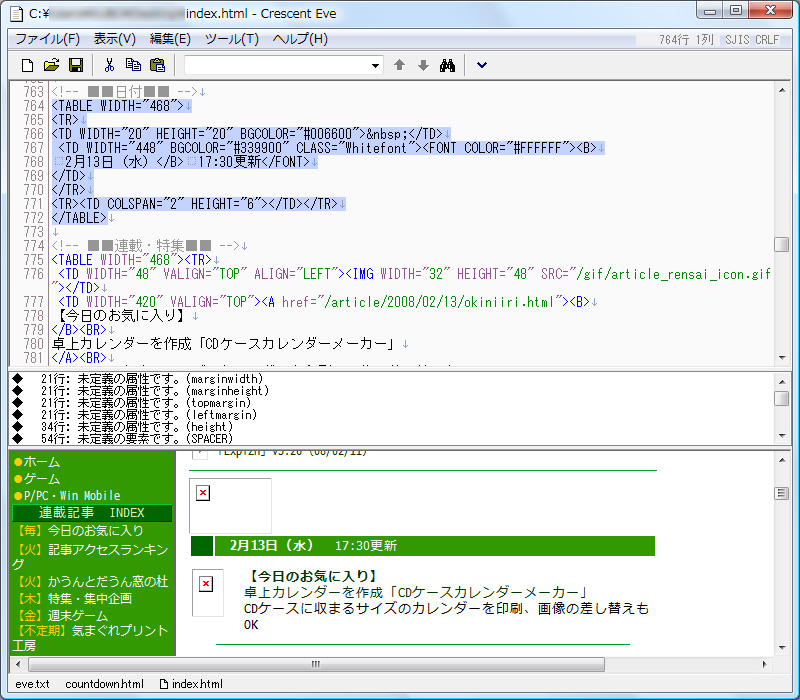Click the SJIS CRLF encoding indicator
Viewport: 800px width, 700px height.
(752, 40)
